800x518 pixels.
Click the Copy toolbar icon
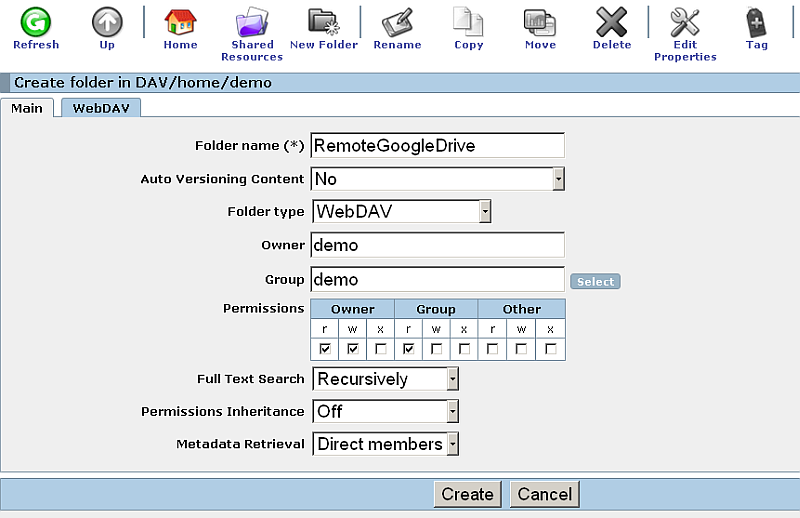[x=468, y=22]
